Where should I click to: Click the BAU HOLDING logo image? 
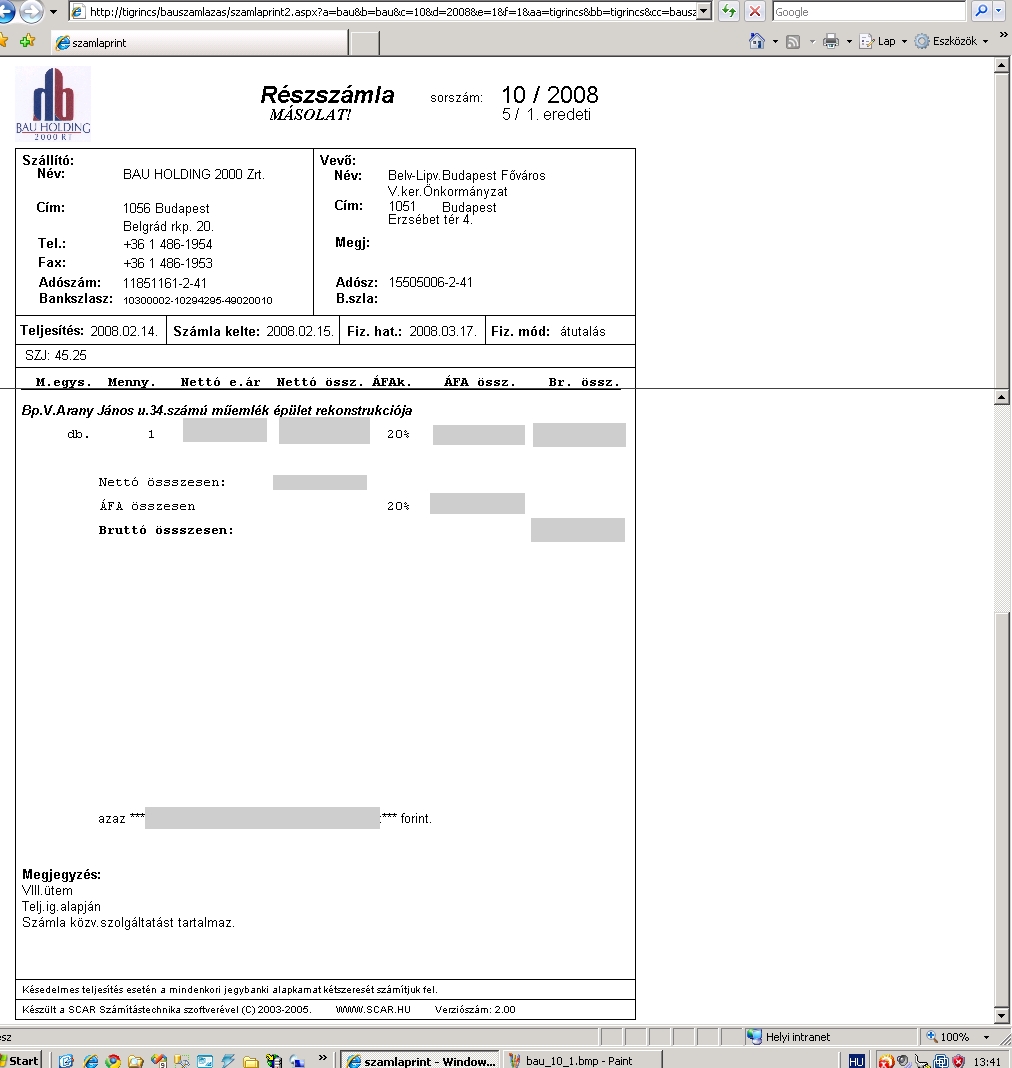tap(53, 104)
